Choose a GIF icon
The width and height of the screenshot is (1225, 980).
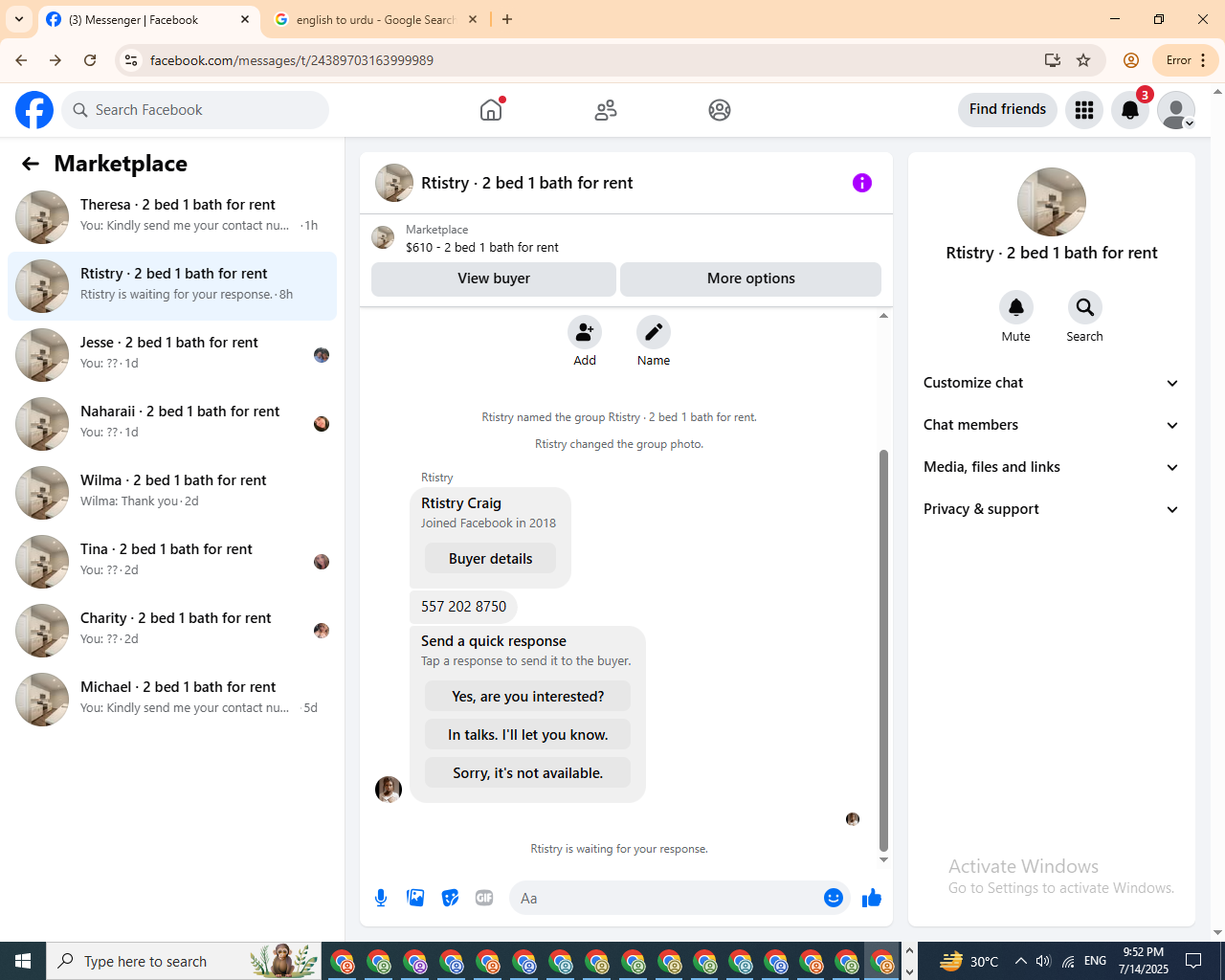tap(484, 898)
